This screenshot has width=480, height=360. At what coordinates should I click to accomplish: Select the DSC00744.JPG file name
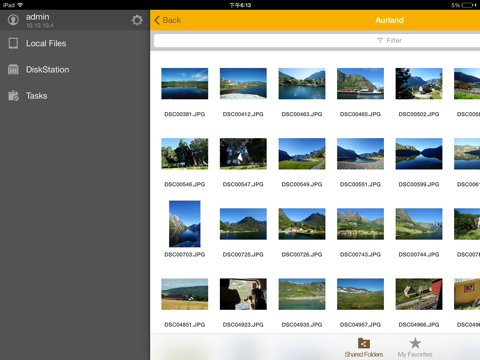[419, 254]
